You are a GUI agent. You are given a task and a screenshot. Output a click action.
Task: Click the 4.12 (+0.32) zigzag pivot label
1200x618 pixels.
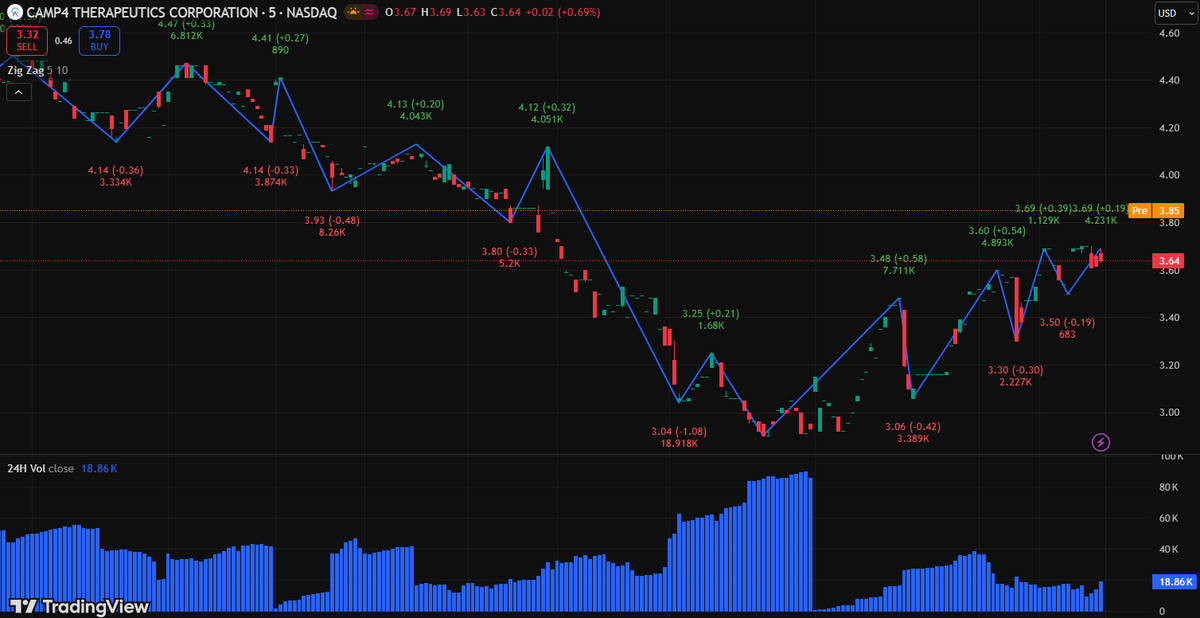(x=547, y=107)
